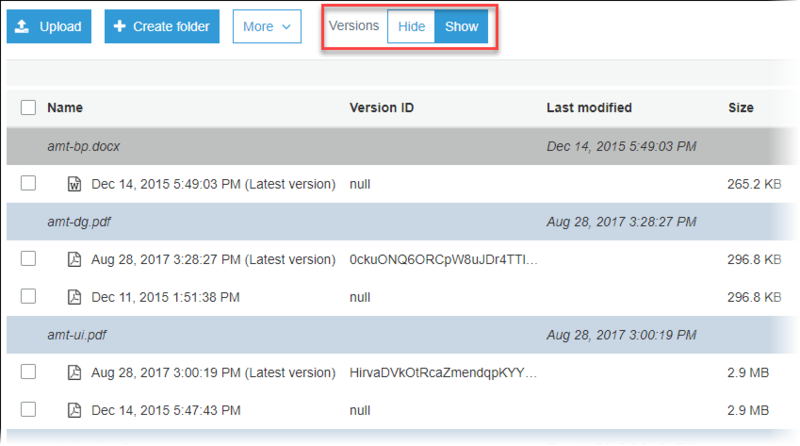Open the Dec 14, 2015 5:47:43 PM version
This screenshot has height=446, width=800.
click(166, 411)
